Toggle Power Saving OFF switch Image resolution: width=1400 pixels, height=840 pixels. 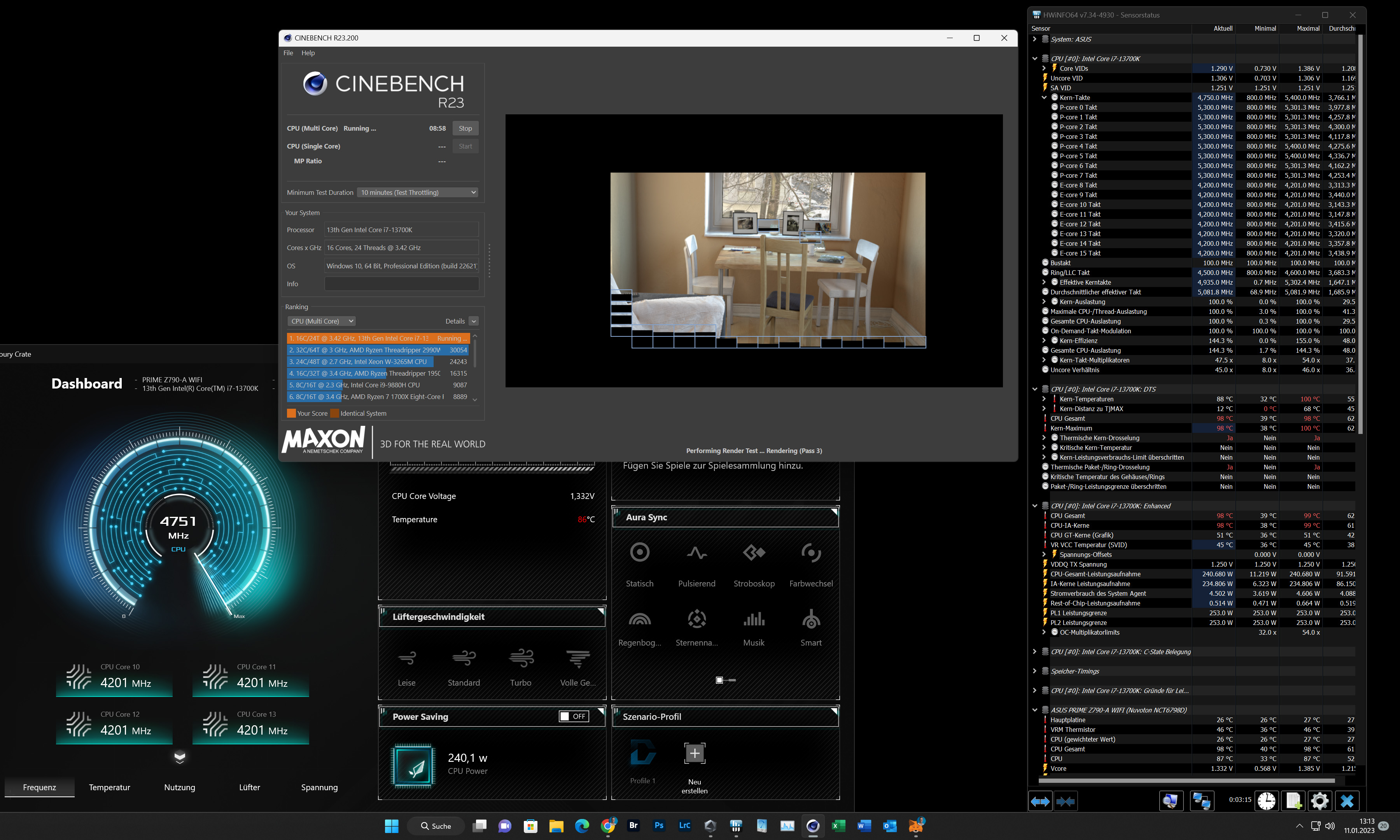[x=574, y=717]
